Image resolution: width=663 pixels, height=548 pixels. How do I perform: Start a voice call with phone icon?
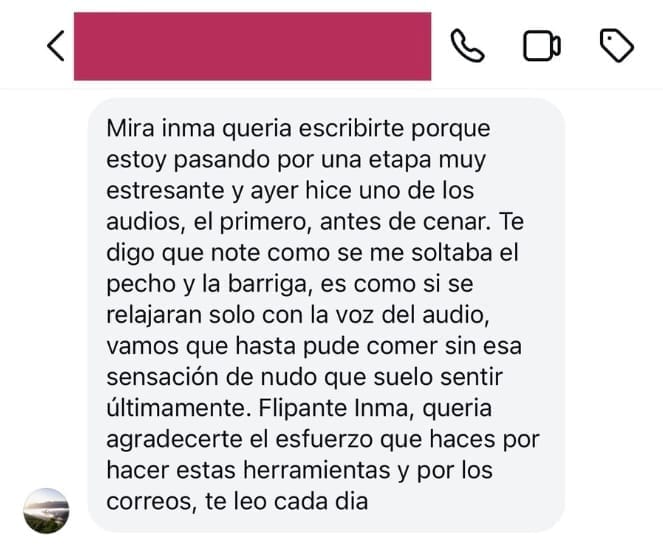467,46
